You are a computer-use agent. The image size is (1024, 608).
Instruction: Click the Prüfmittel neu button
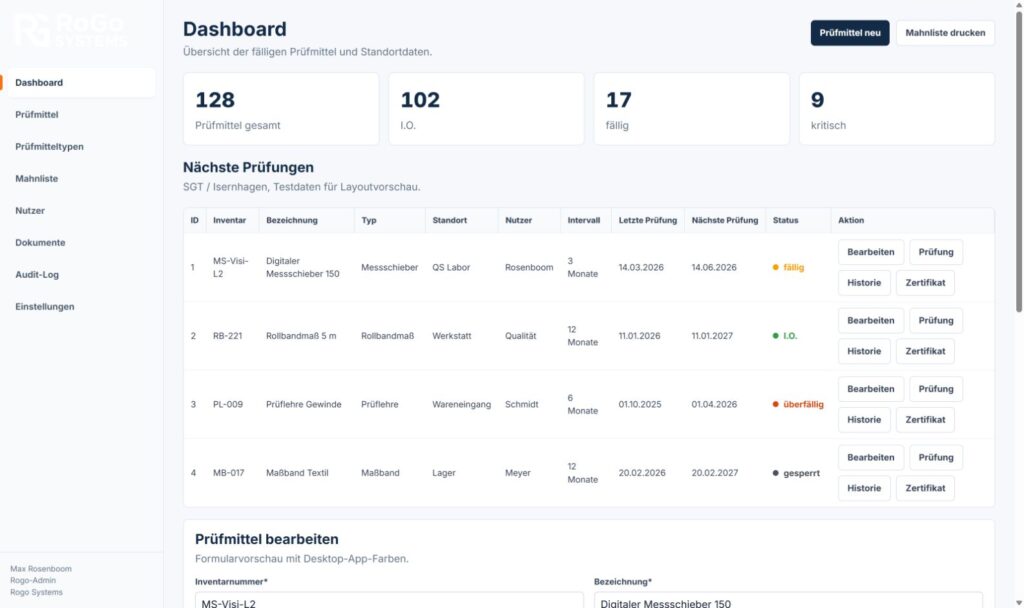click(850, 33)
